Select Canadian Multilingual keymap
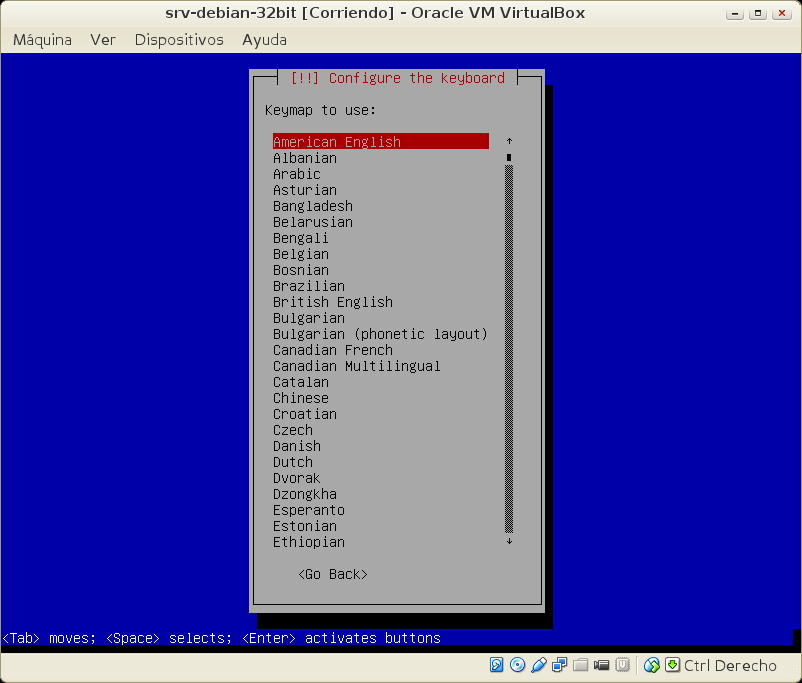 [357, 366]
